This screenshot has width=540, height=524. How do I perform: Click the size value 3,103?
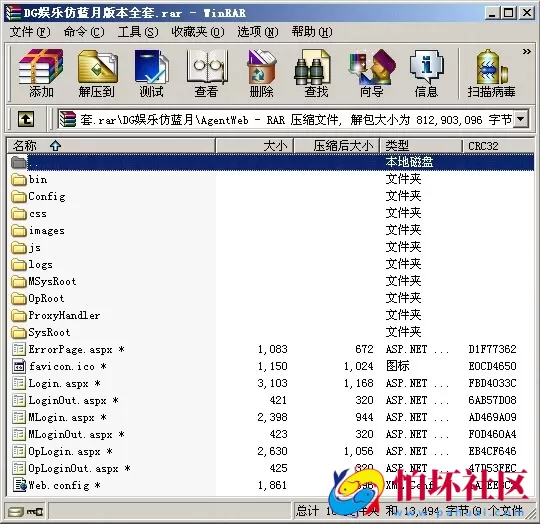coord(272,383)
